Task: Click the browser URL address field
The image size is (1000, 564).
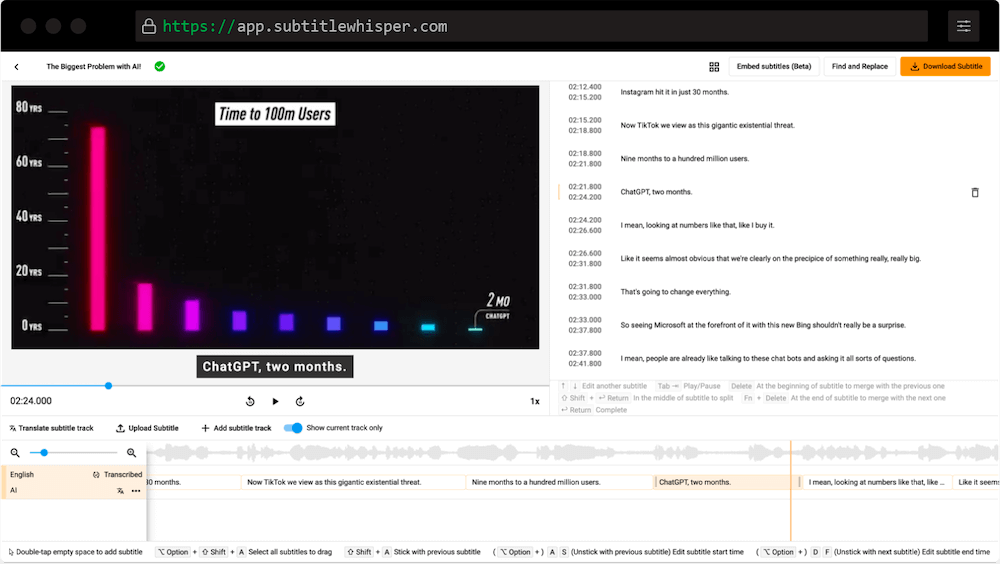Action: point(531,26)
